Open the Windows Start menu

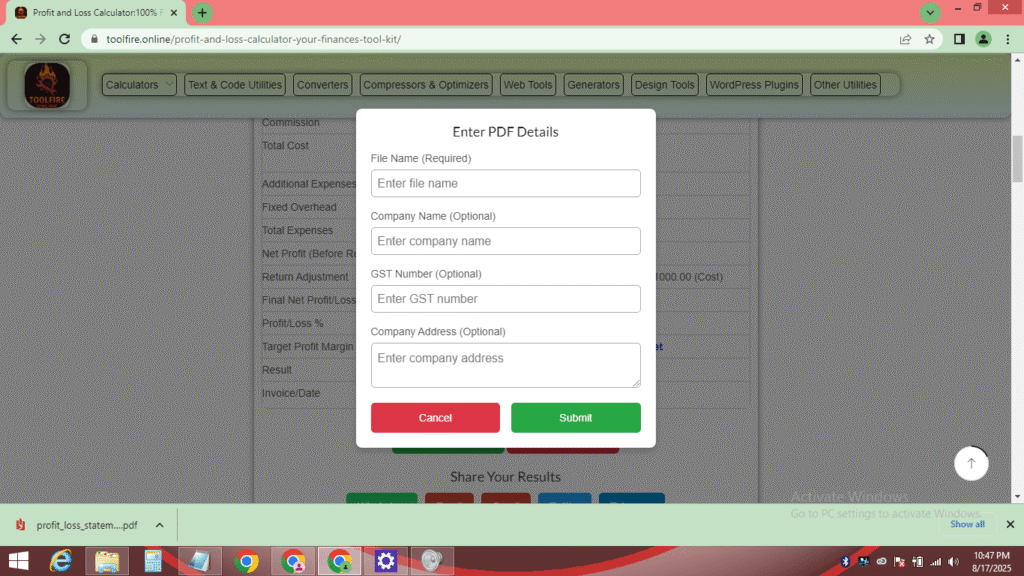18,560
